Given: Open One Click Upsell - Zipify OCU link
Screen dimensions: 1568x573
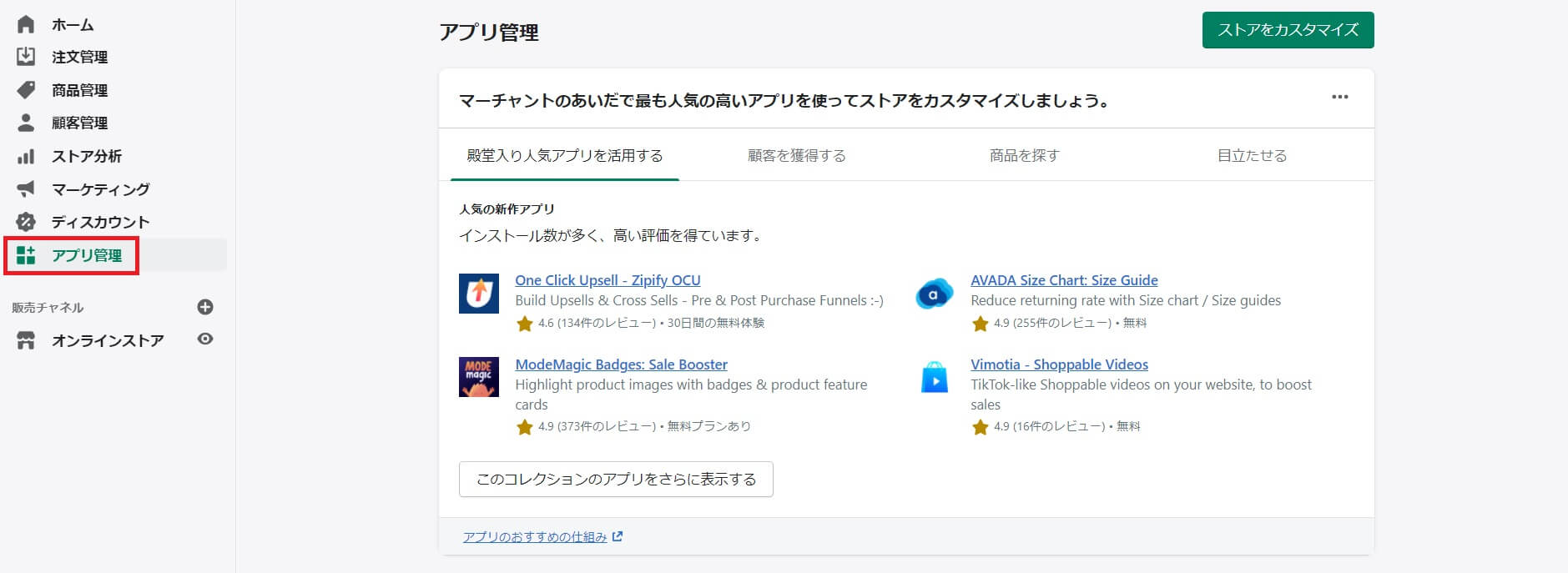Looking at the screenshot, I should point(608,280).
